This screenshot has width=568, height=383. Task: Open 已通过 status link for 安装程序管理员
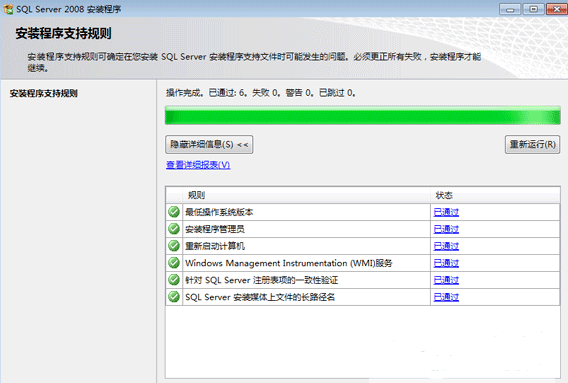pyautogui.click(x=446, y=229)
